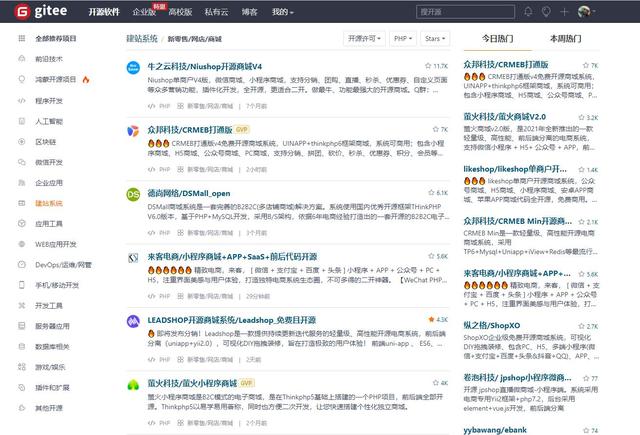Star the 德尚网络/DSMall_open project
640x435 pixels.
[x=431, y=192]
